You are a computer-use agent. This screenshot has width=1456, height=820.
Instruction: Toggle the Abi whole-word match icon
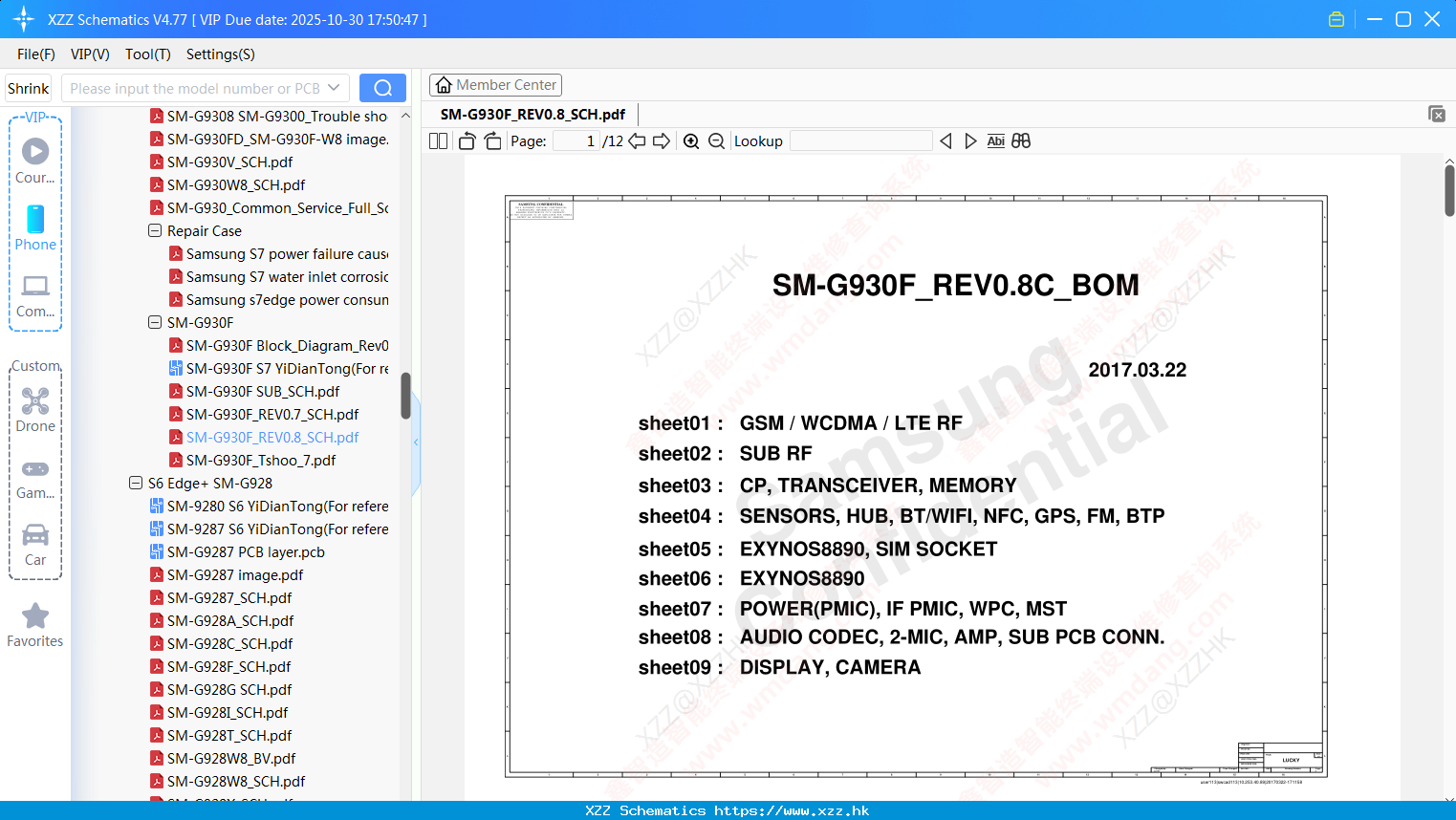coord(996,141)
